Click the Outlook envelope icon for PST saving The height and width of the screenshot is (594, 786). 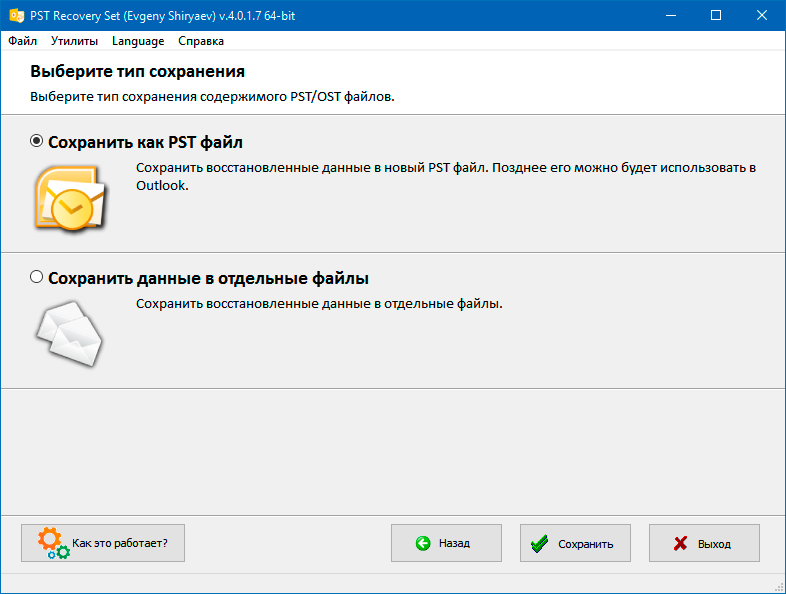click(x=71, y=198)
